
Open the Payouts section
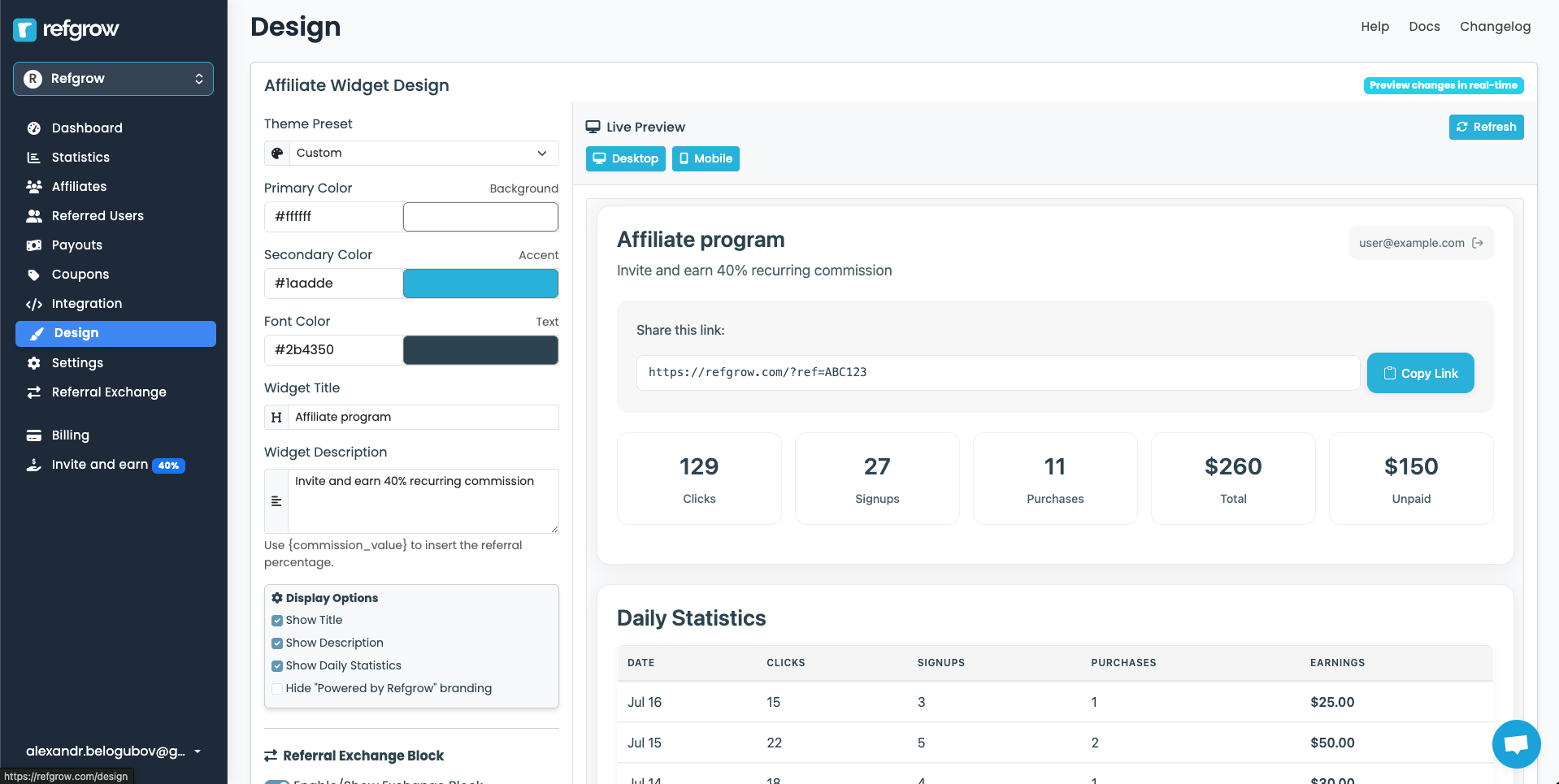77,245
